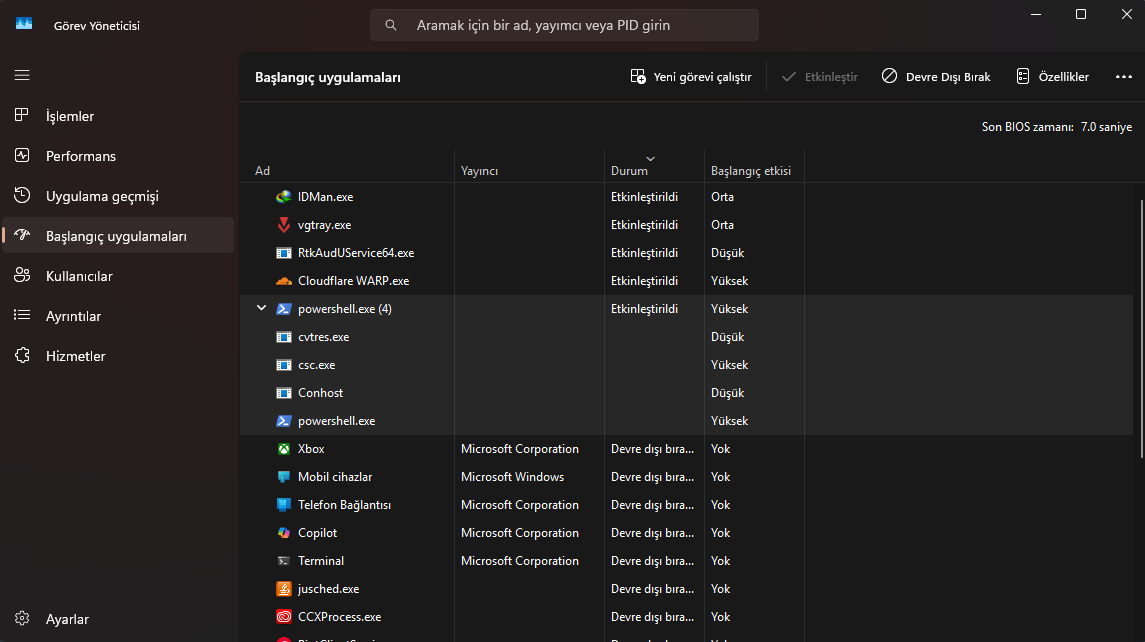Select Telefon Bağlantısı name text
This screenshot has width=1145, height=642.
tap(344, 505)
